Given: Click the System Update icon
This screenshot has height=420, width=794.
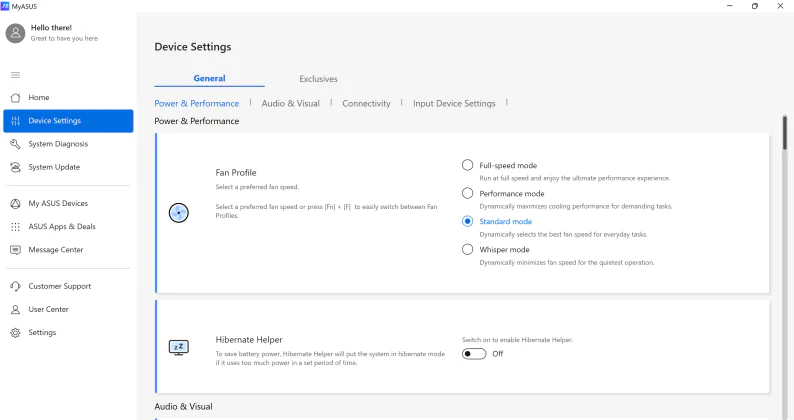Looking at the screenshot, I should tap(16, 167).
